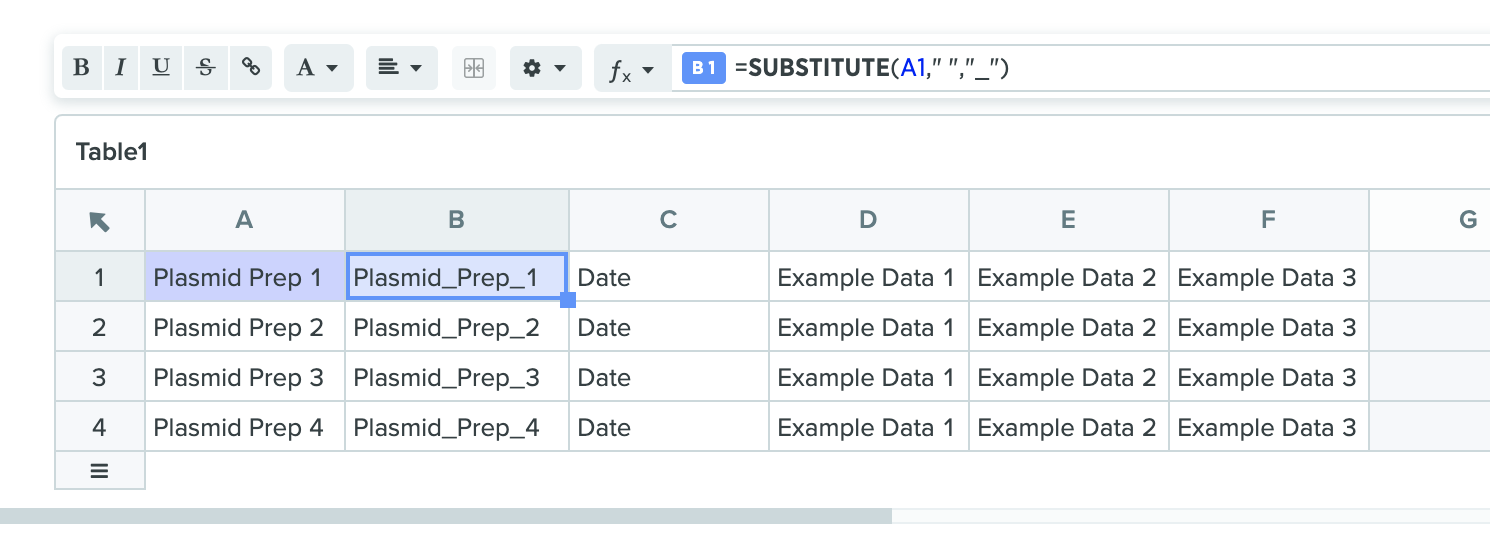Select cell 'Plasmid Prep 4'

point(245,427)
